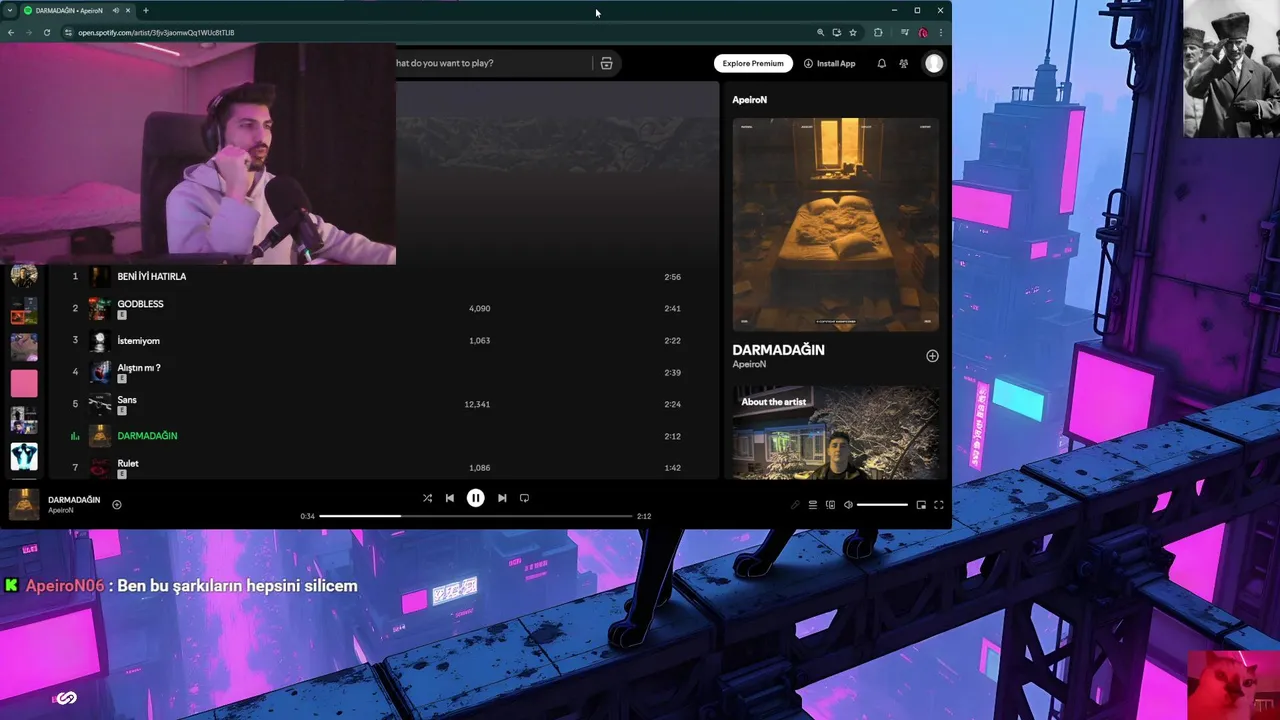The height and width of the screenshot is (720, 1280).
Task: Go to the previous track
Action: point(449,498)
